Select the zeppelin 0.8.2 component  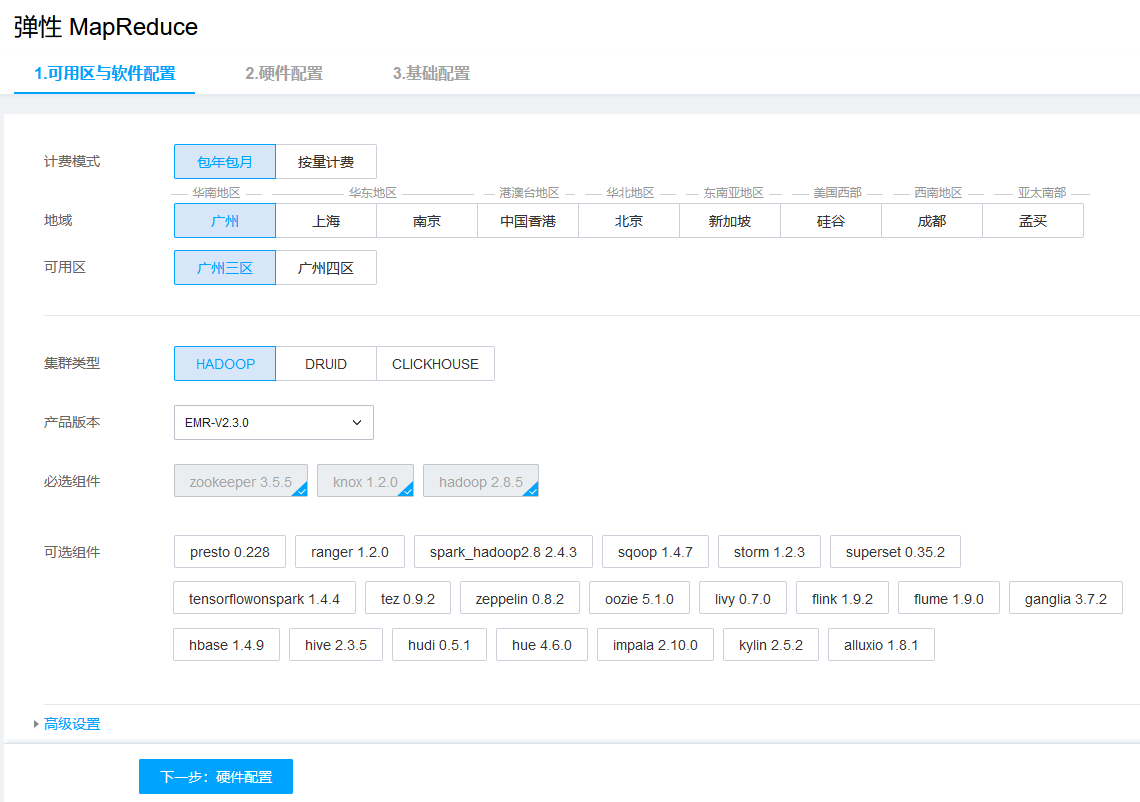point(519,597)
